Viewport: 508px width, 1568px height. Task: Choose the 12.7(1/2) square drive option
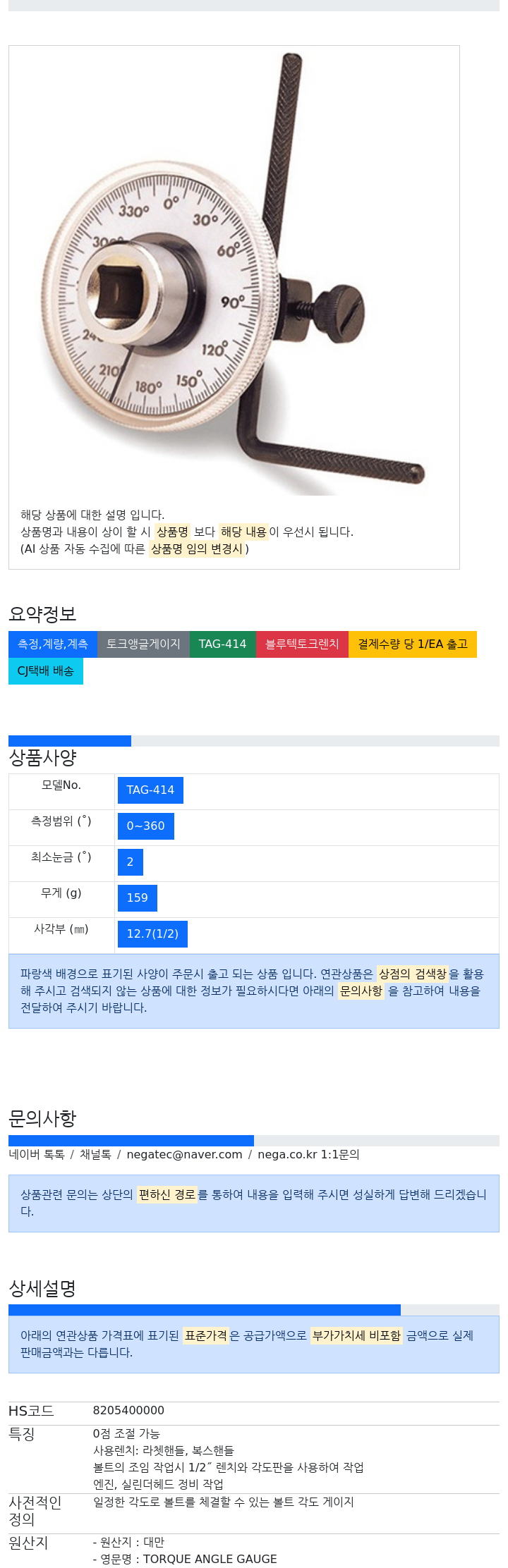click(152, 934)
